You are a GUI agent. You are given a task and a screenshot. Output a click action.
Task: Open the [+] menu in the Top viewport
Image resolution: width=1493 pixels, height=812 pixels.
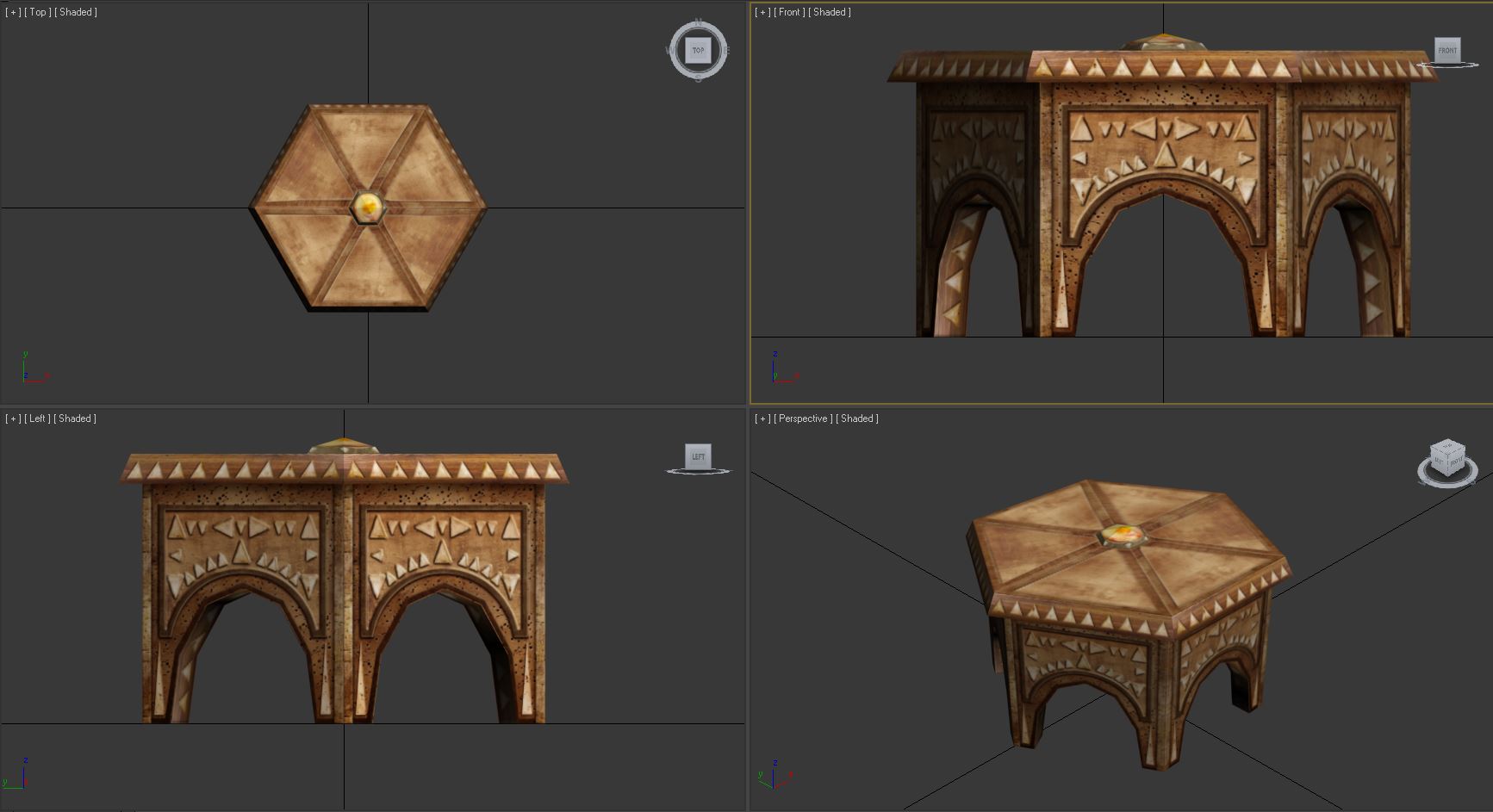coord(13,12)
